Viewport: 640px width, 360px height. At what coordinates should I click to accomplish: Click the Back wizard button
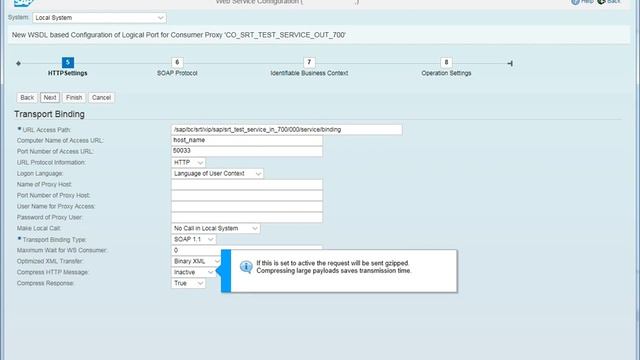[27, 98]
